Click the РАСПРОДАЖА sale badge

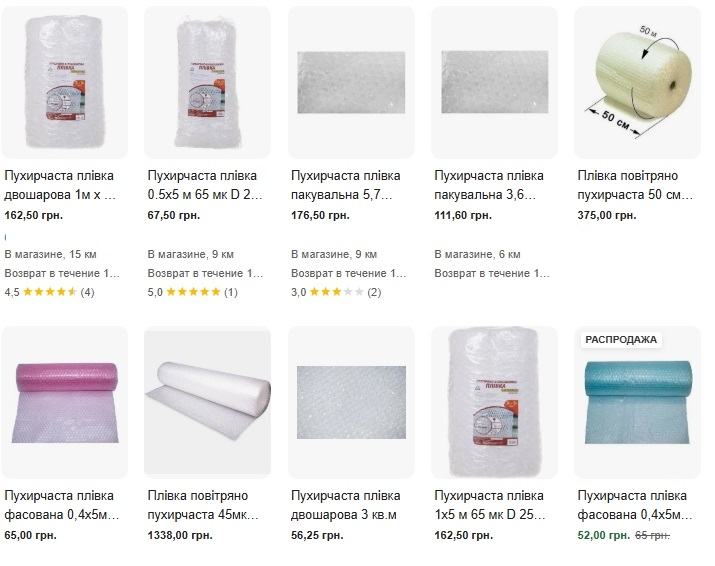620,339
